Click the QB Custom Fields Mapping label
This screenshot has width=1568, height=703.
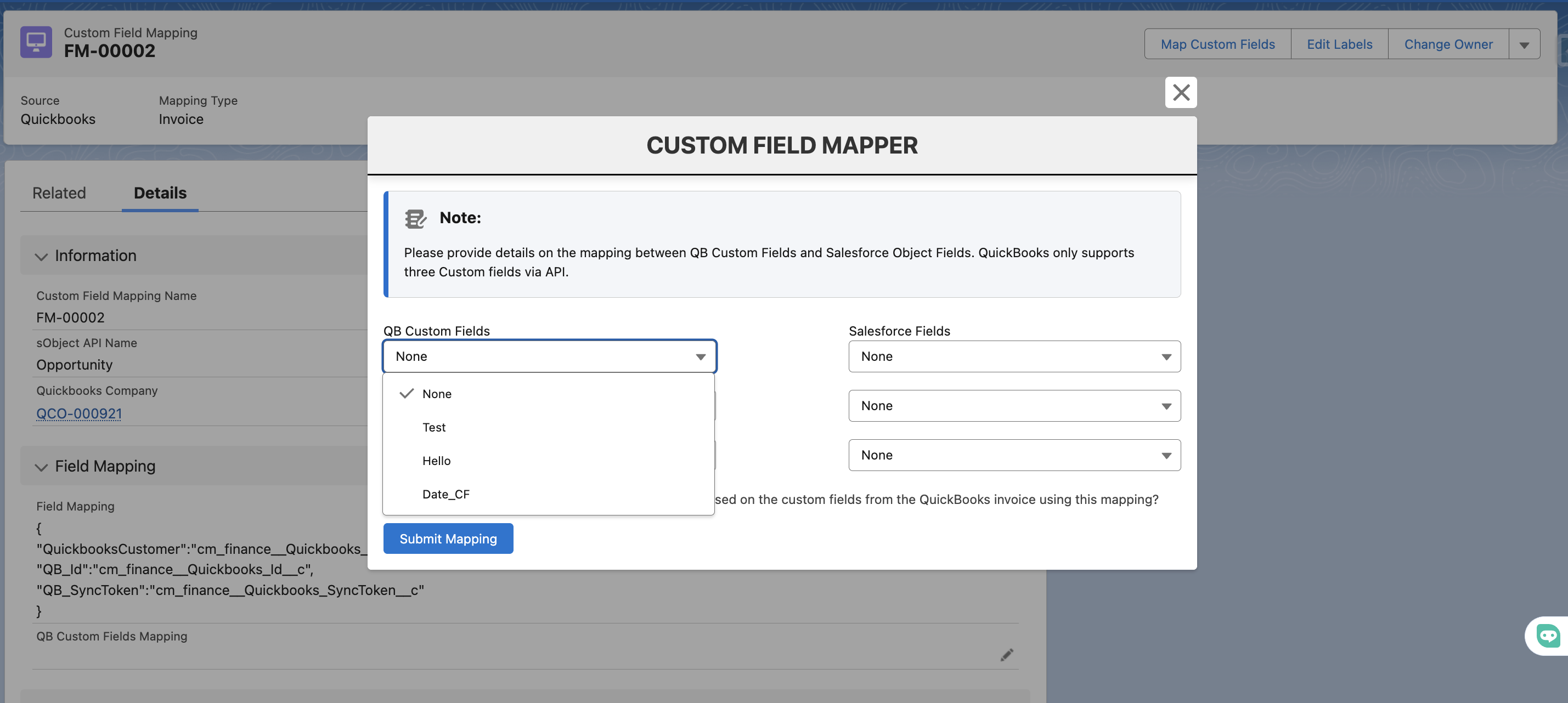(x=111, y=636)
